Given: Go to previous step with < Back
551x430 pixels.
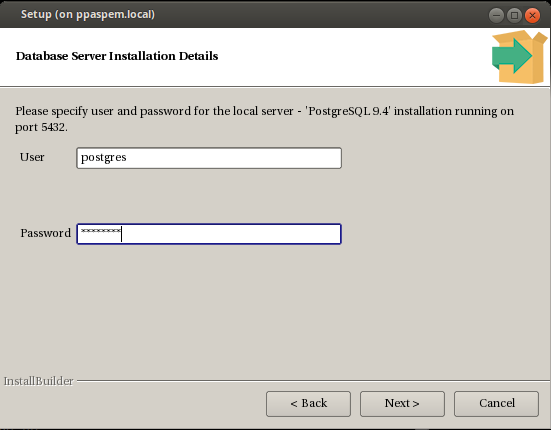Looking at the screenshot, I should pos(309,404).
